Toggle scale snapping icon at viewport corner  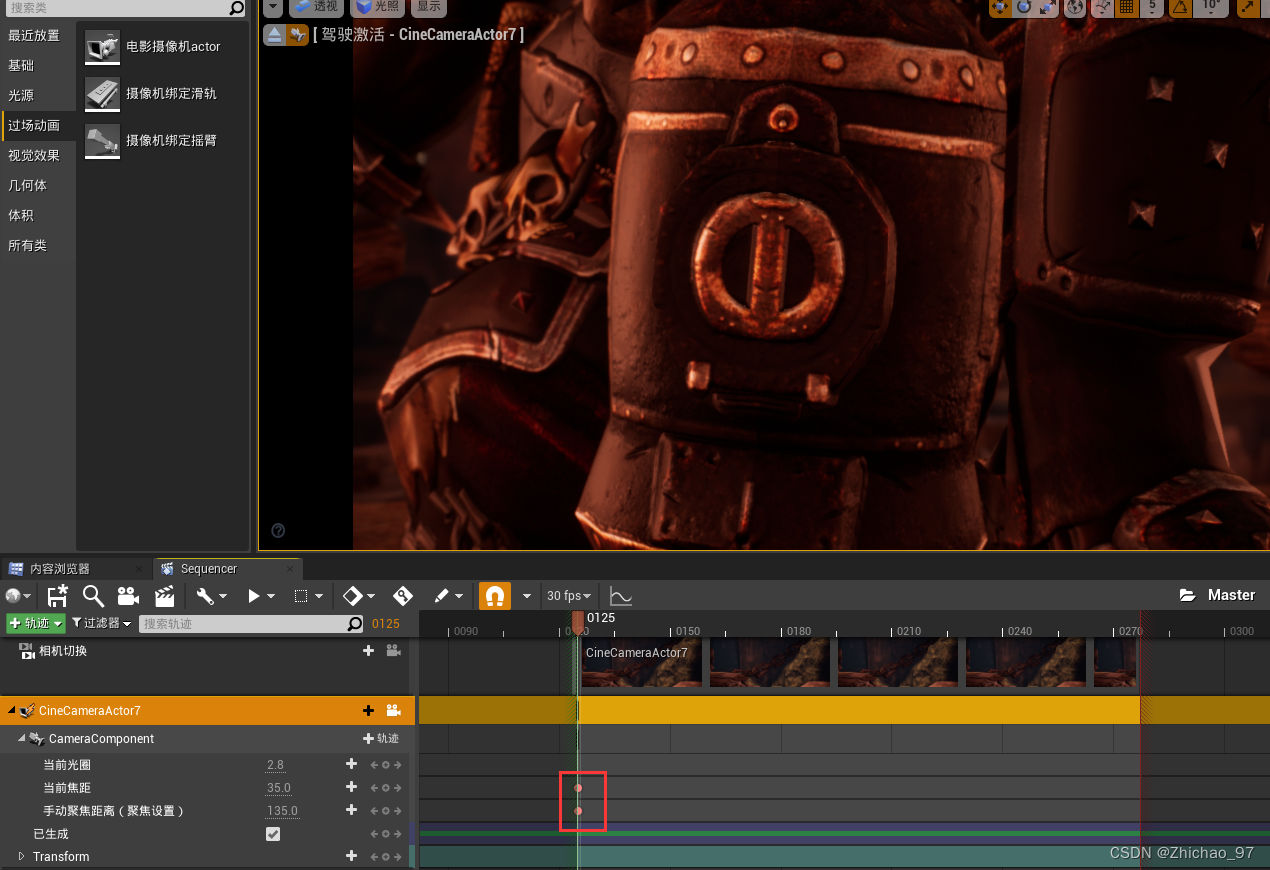1248,7
